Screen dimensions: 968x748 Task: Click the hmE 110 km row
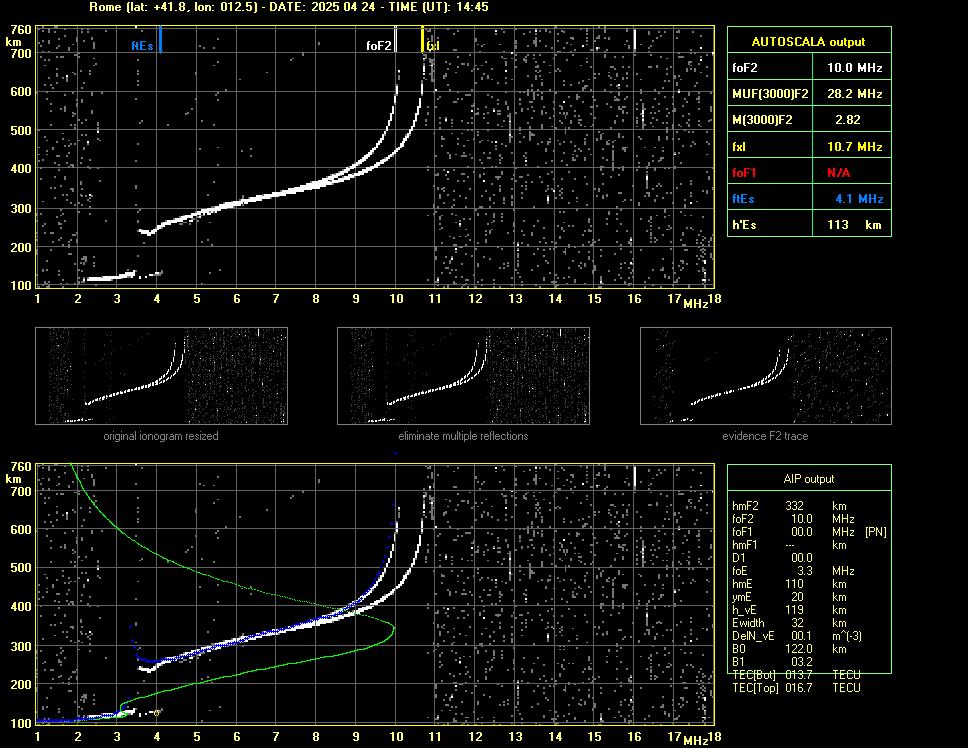pyautogui.click(x=790, y=584)
